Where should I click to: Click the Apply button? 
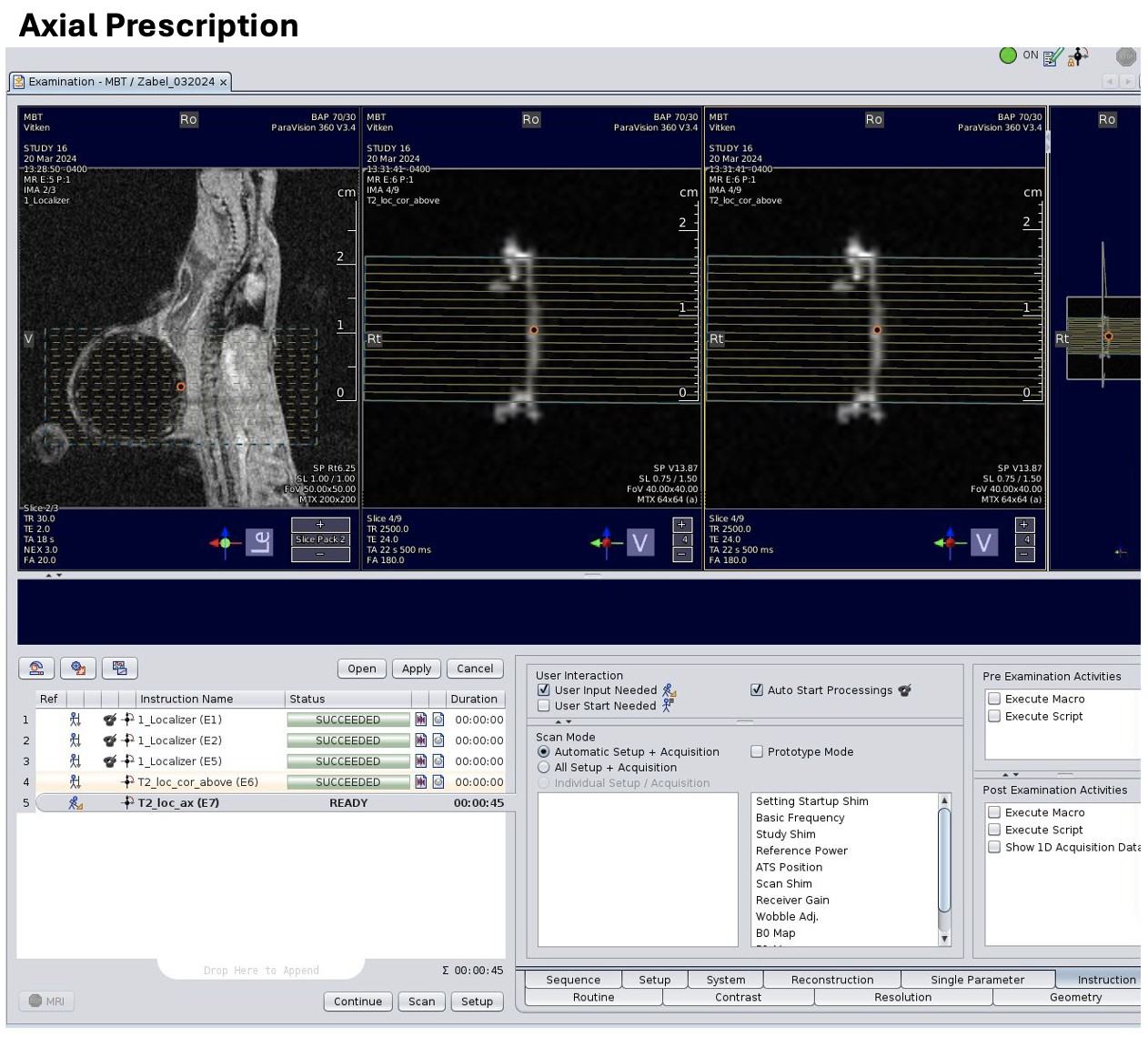click(x=417, y=669)
